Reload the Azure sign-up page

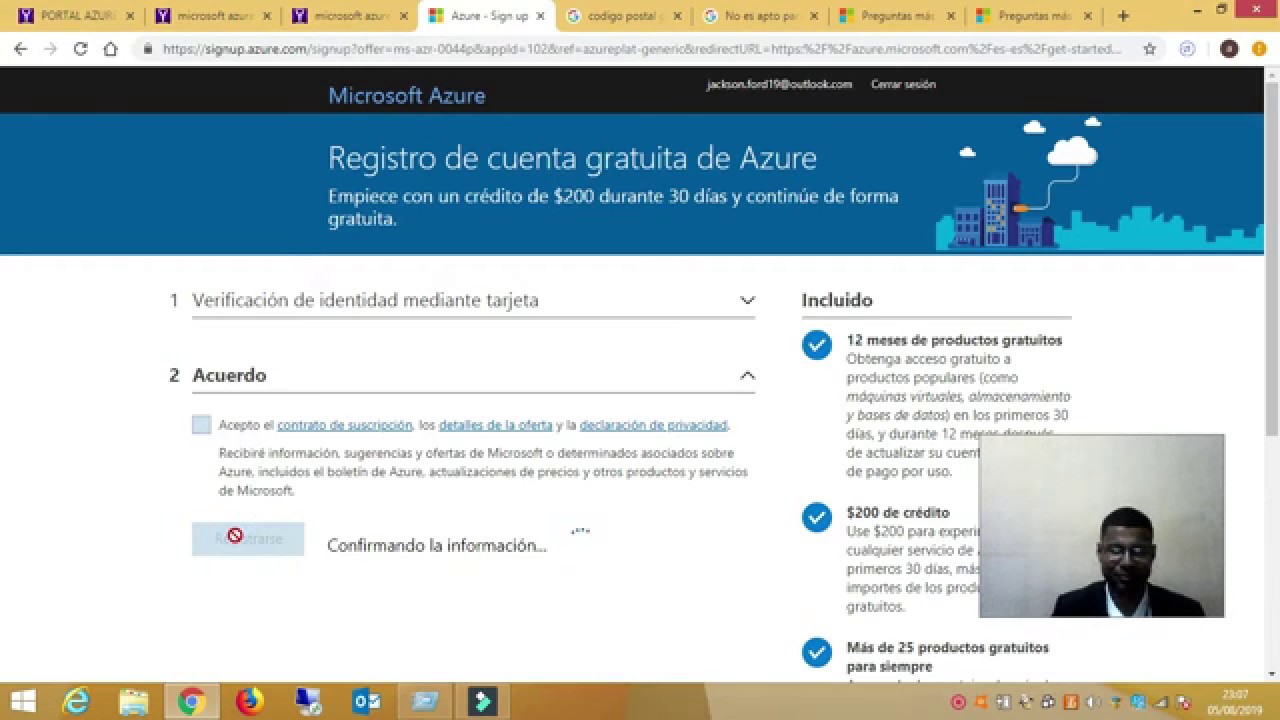tap(81, 49)
